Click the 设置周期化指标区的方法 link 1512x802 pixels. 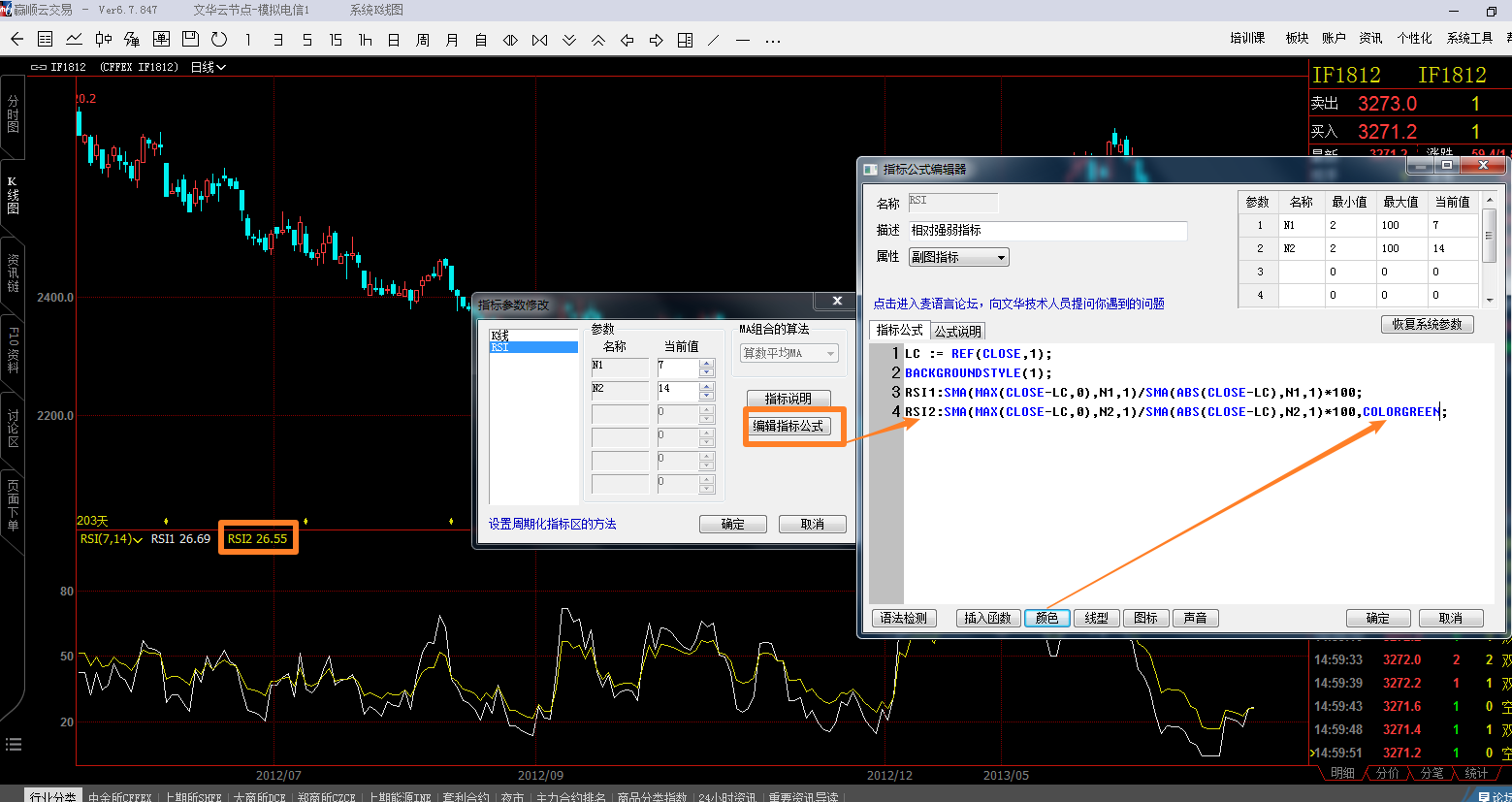tap(552, 524)
